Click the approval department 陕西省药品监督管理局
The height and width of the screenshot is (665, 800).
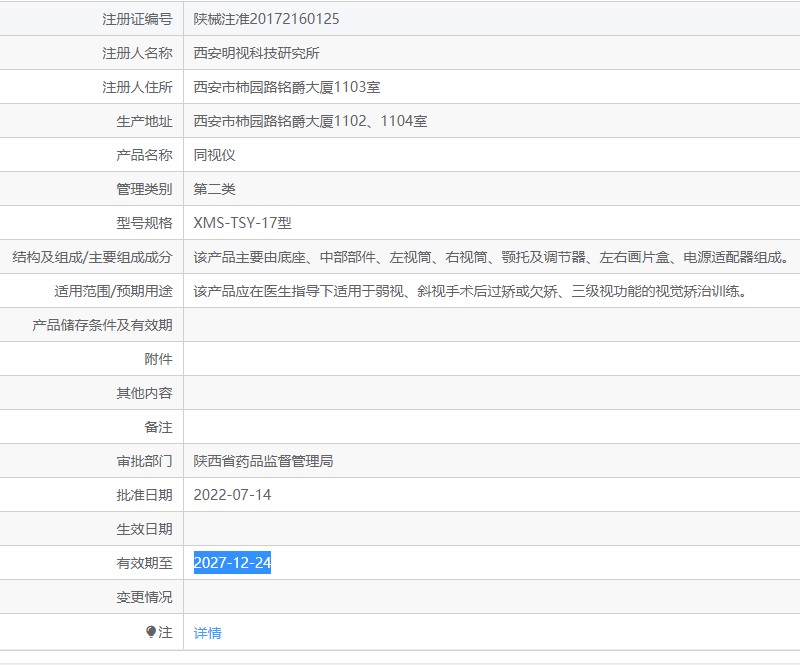[x=263, y=461]
